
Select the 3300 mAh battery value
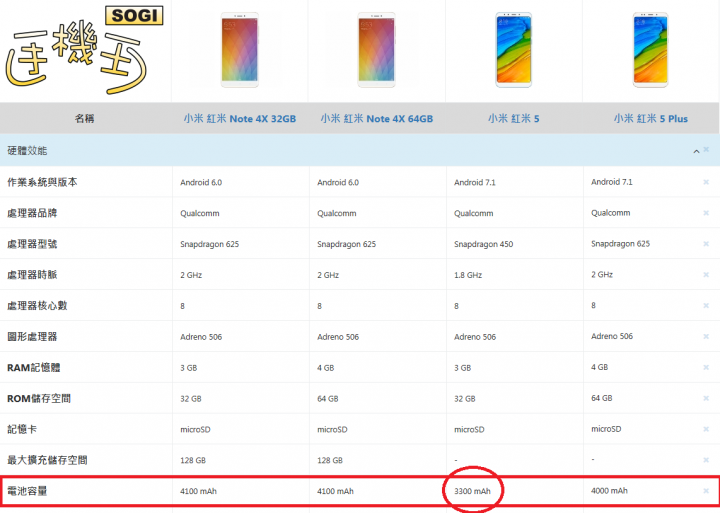[x=472, y=491]
